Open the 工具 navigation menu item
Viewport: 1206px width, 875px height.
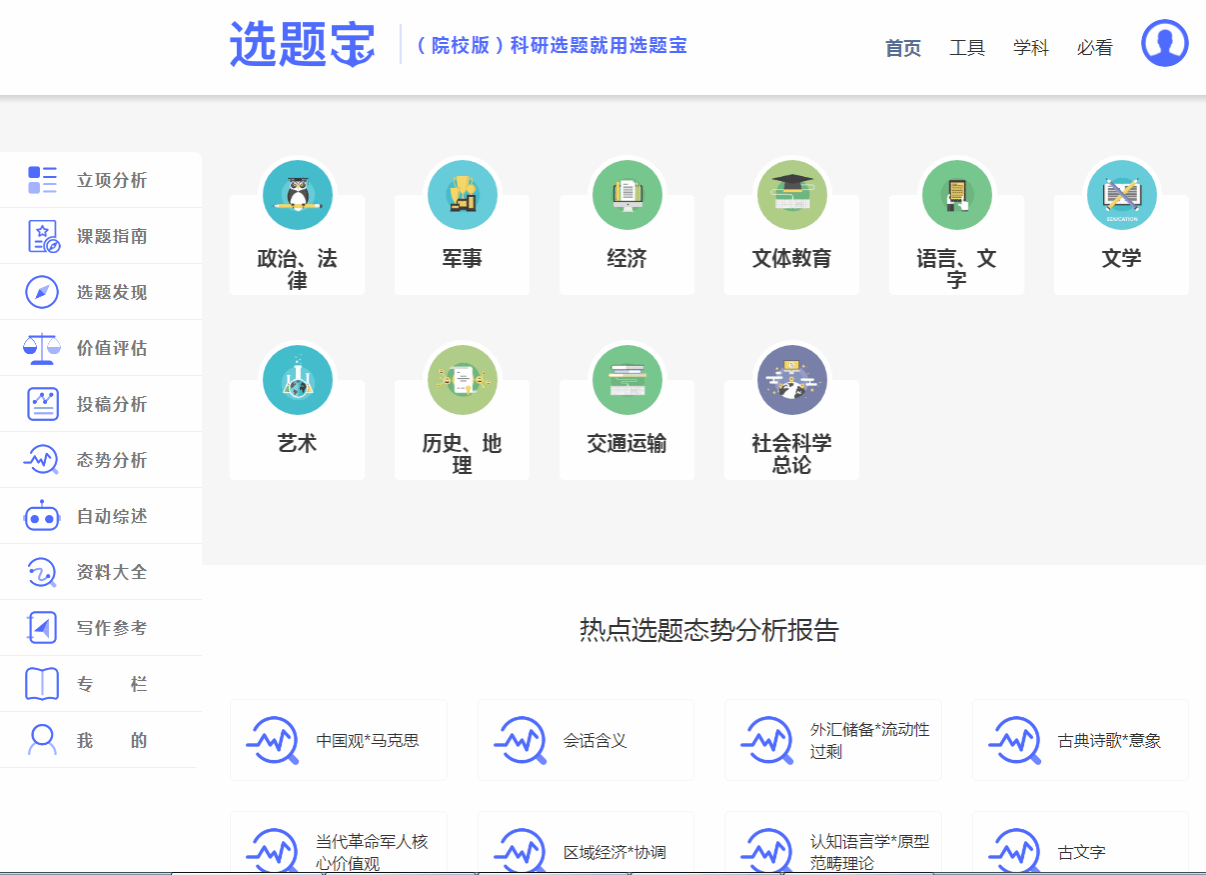(967, 48)
